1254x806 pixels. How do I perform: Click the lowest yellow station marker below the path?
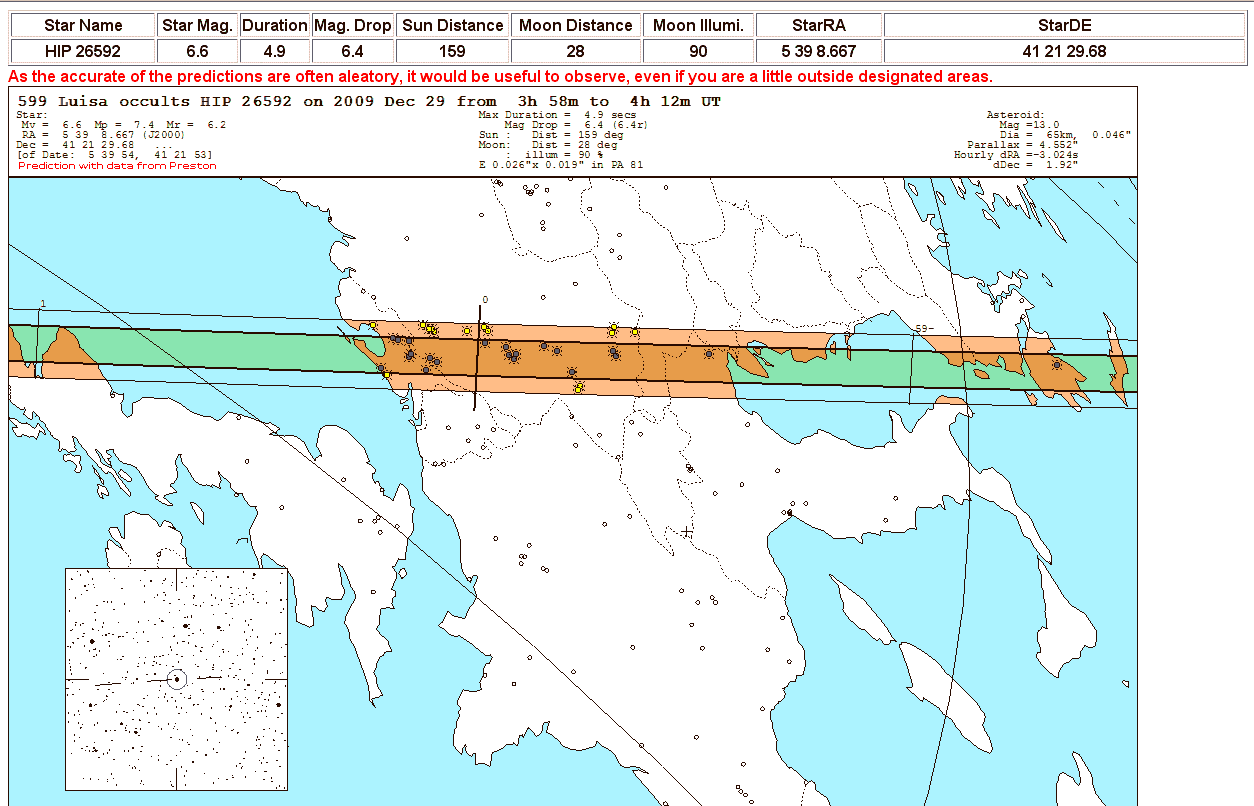(578, 388)
